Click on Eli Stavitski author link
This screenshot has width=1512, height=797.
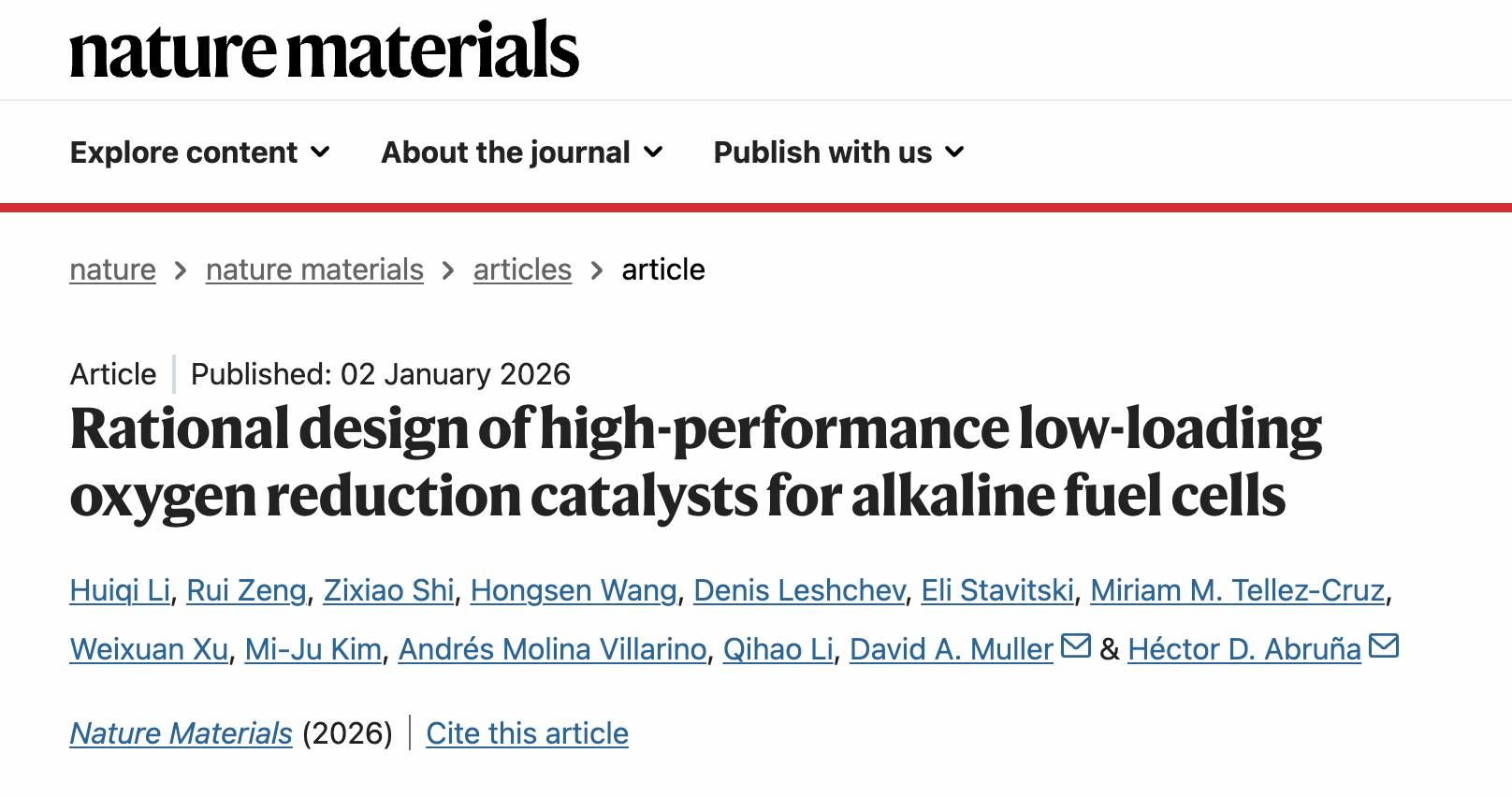click(x=997, y=591)
